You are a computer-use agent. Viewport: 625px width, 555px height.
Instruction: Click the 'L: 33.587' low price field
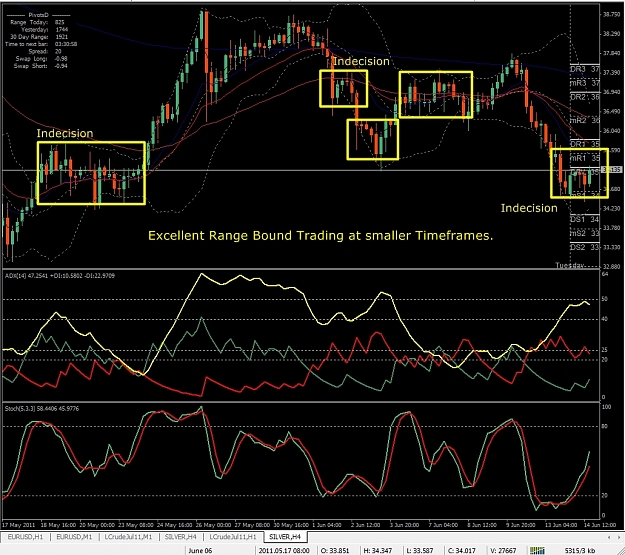point(419,551)
